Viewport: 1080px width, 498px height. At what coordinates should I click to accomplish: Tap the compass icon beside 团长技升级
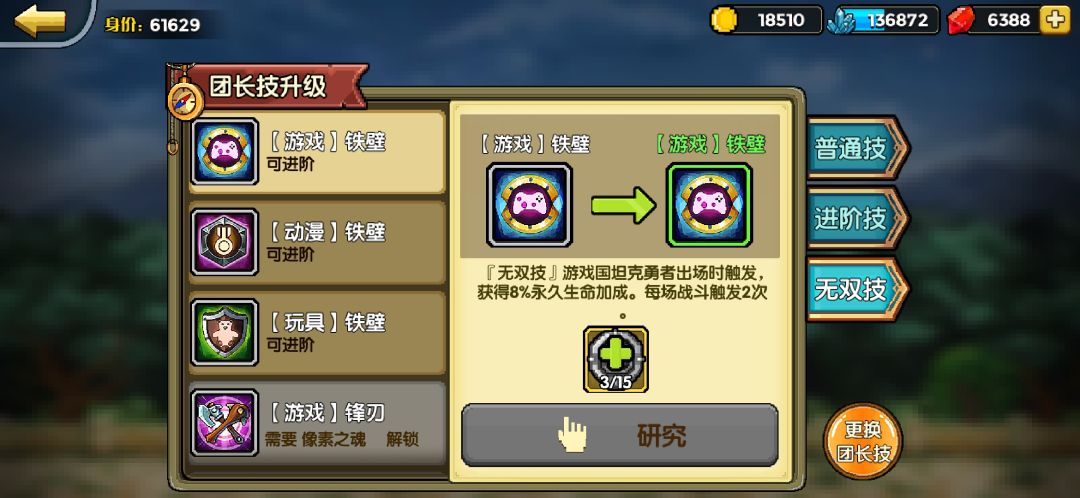coord(186,101)
